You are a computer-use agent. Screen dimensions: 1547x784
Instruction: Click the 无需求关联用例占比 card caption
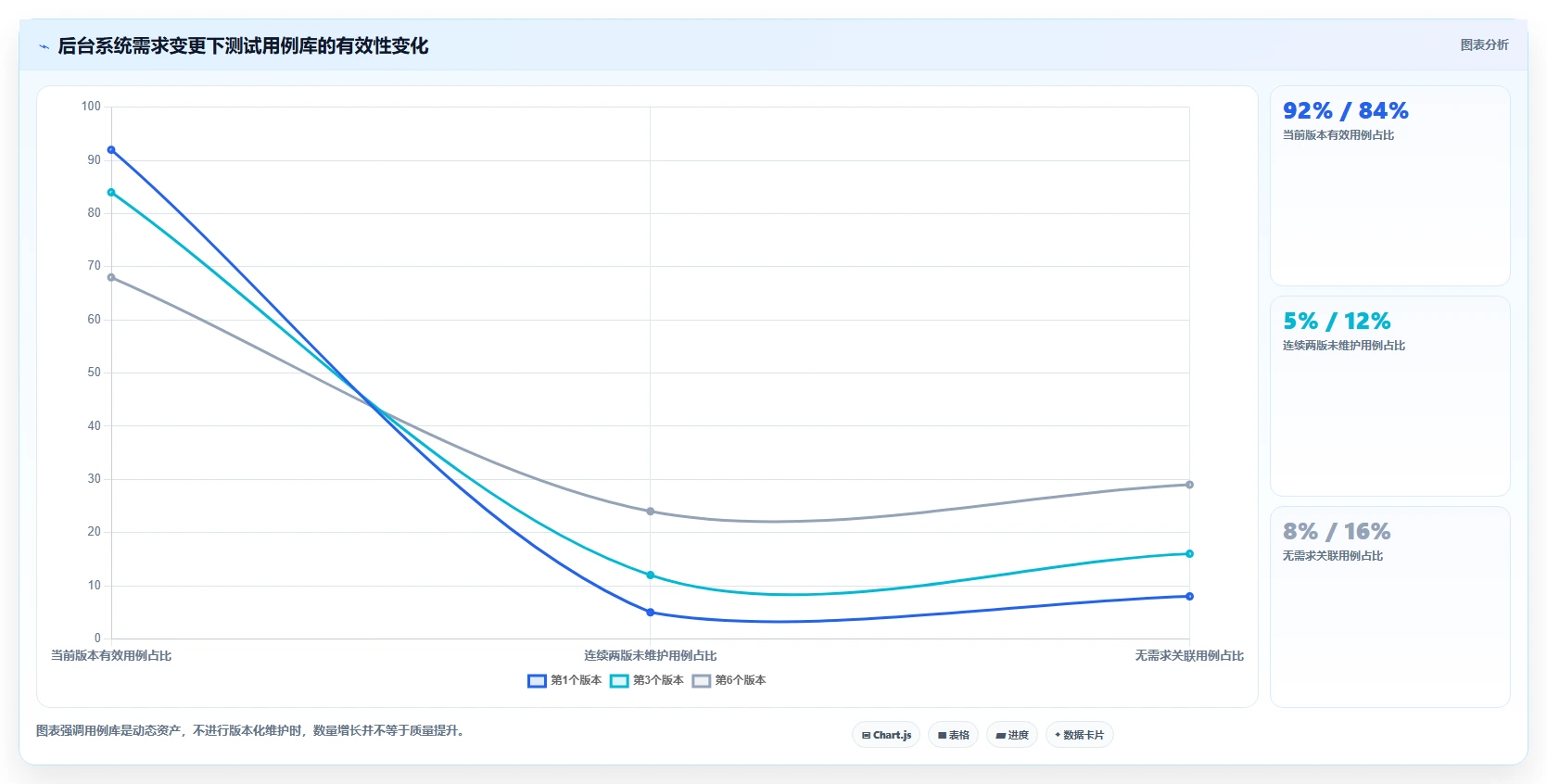point(1333,556)
